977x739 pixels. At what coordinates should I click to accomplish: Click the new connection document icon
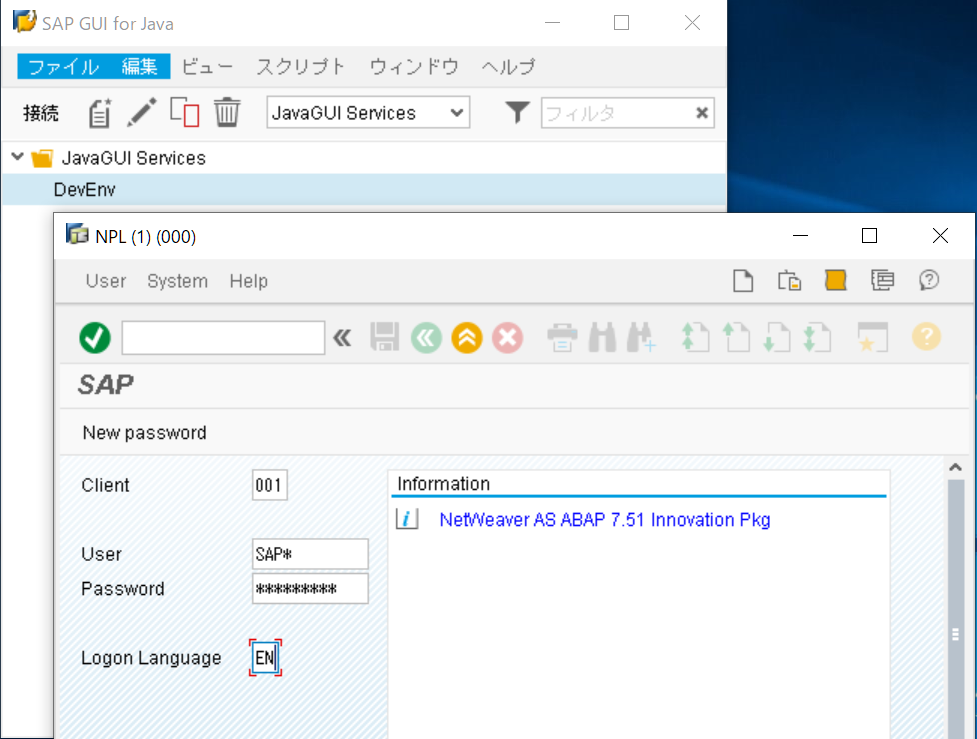(x=100, y=113)
